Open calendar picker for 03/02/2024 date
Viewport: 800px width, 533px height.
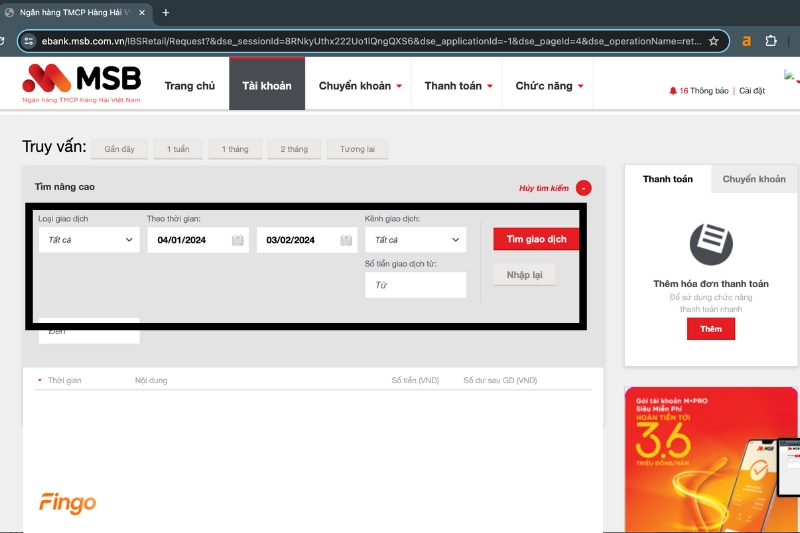coord(346,240)
